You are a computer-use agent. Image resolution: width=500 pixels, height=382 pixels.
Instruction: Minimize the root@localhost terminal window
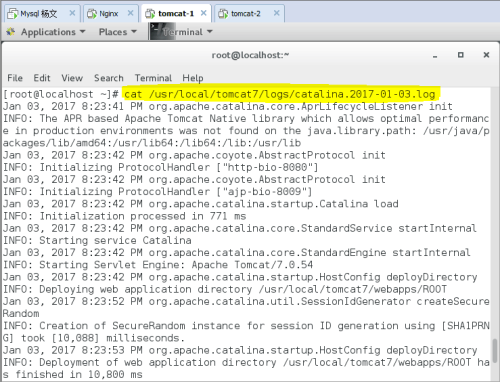point(435,55)
